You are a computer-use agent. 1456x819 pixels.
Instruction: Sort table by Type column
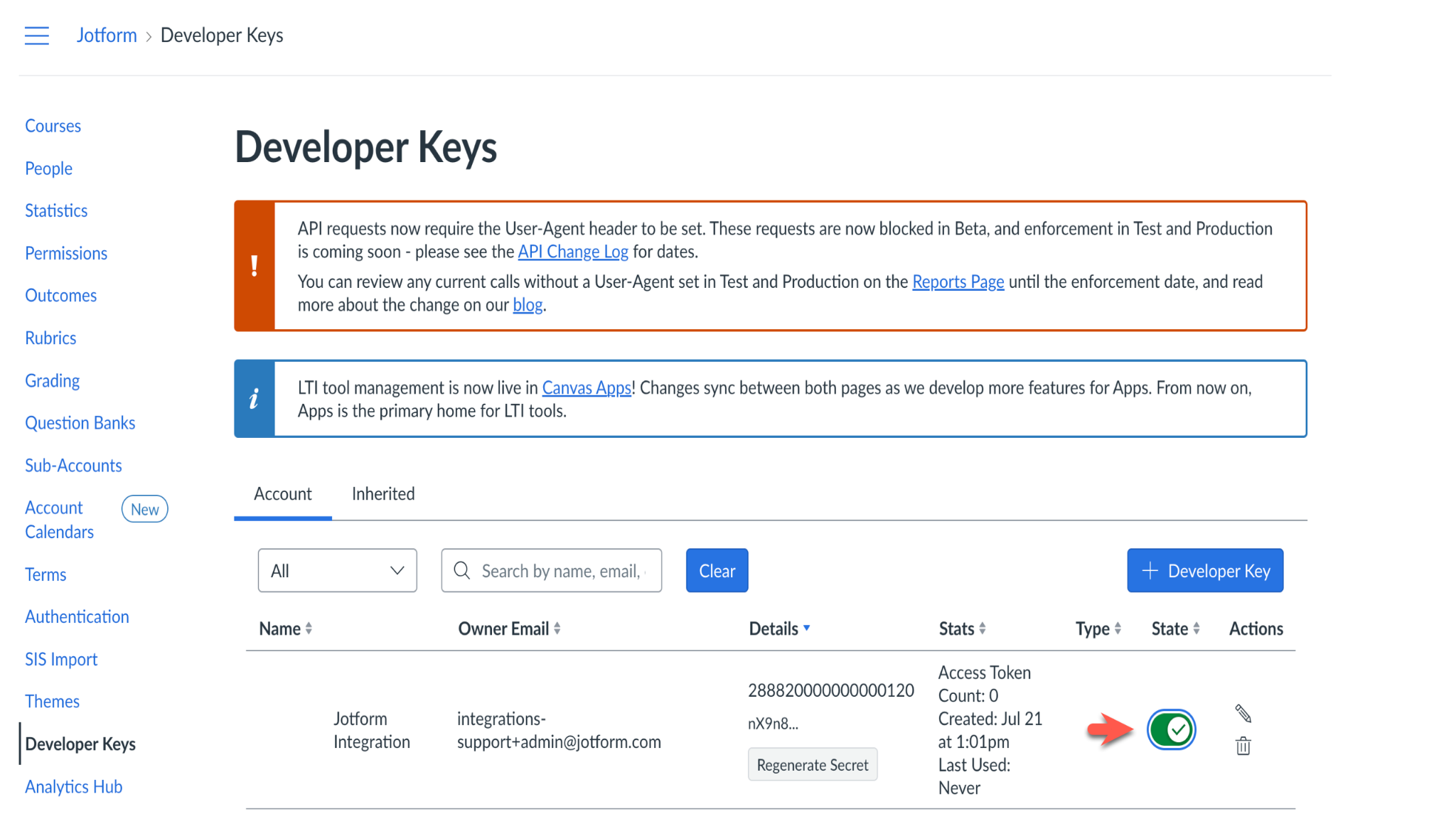tap(1098, 628)
